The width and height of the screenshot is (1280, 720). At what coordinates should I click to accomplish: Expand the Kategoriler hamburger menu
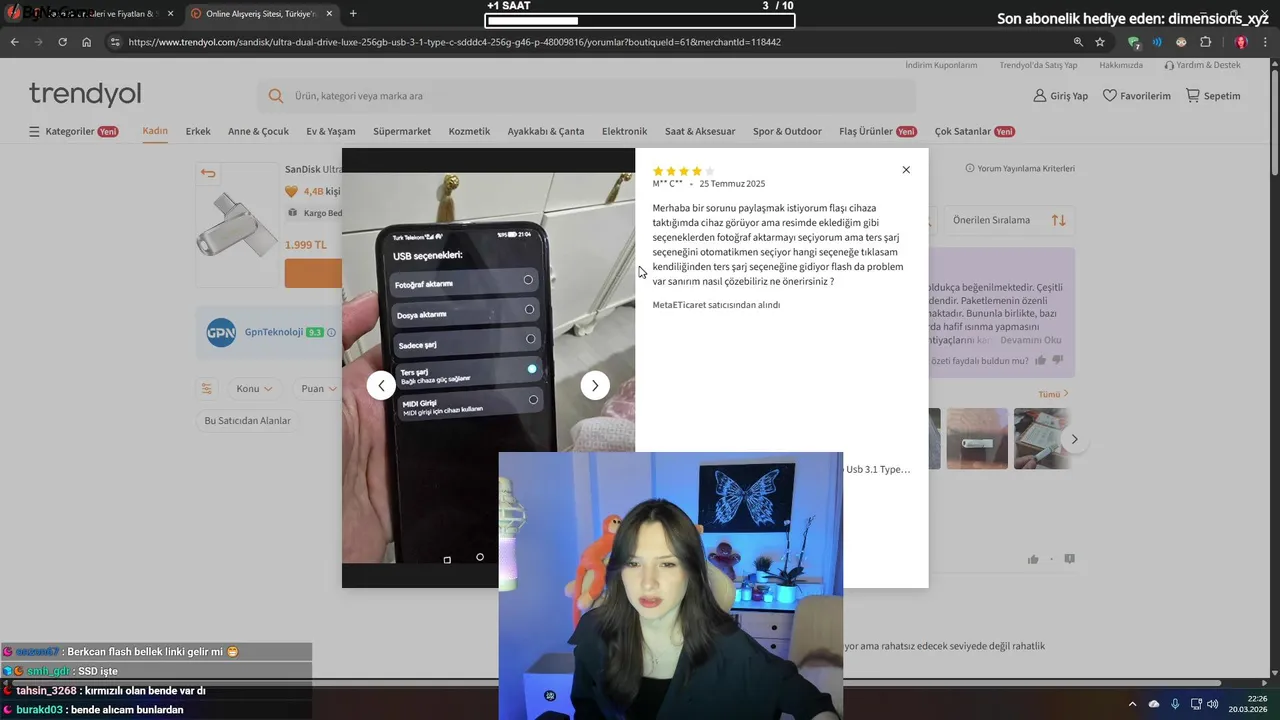pyautogui.click(x=73, y=131)
